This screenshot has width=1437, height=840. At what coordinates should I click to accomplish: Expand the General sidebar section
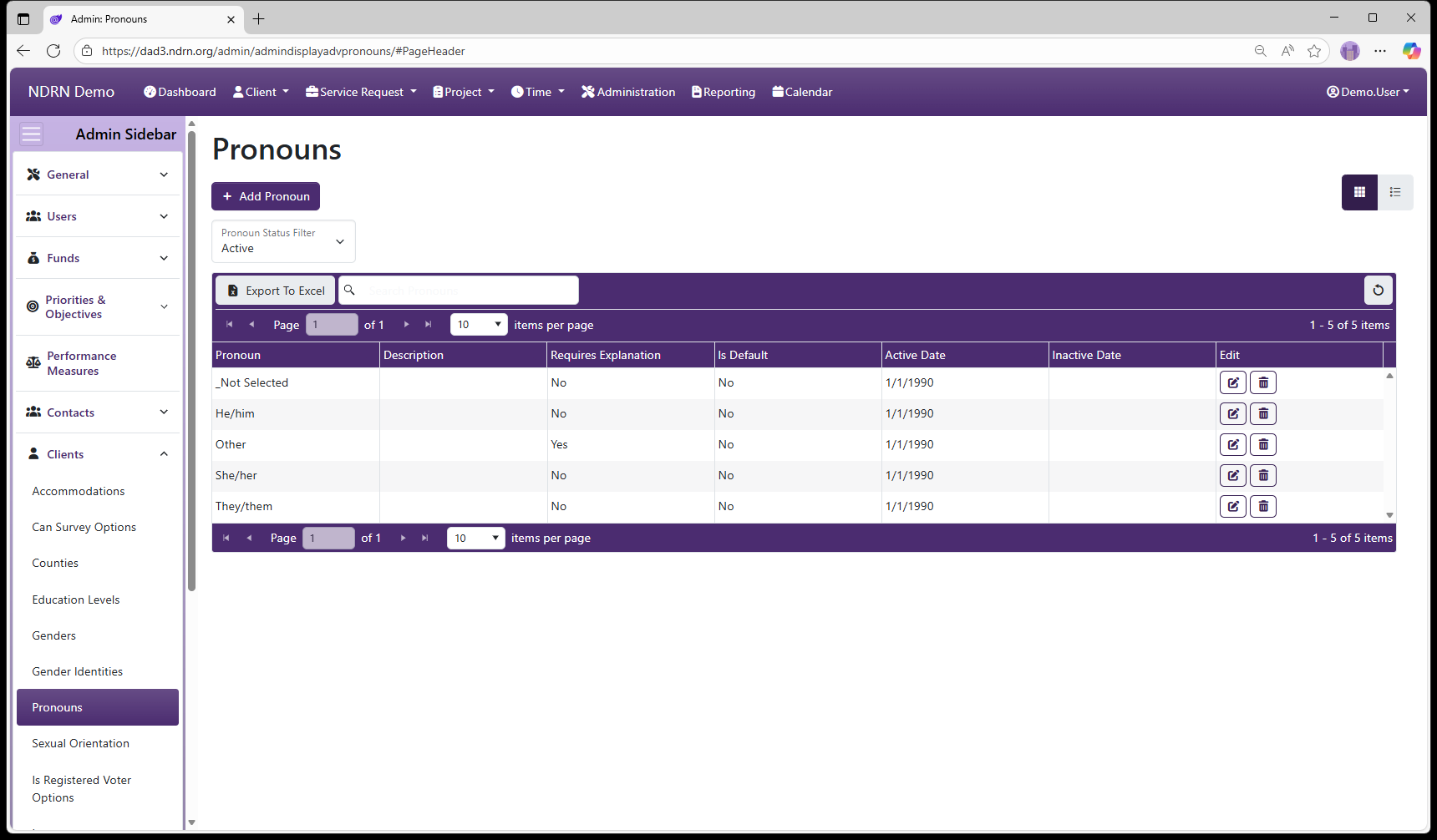tap(98, 175)
